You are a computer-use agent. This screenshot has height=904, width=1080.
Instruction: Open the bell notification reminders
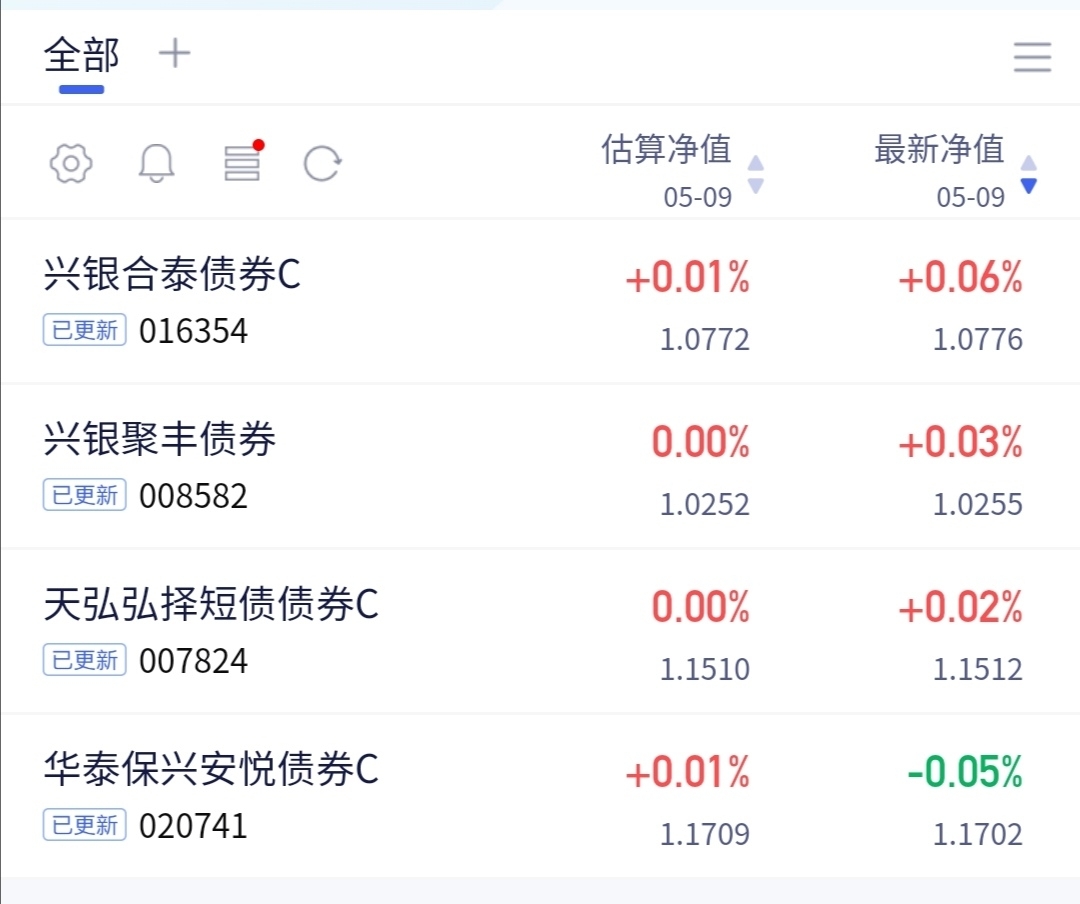point(156,163)
